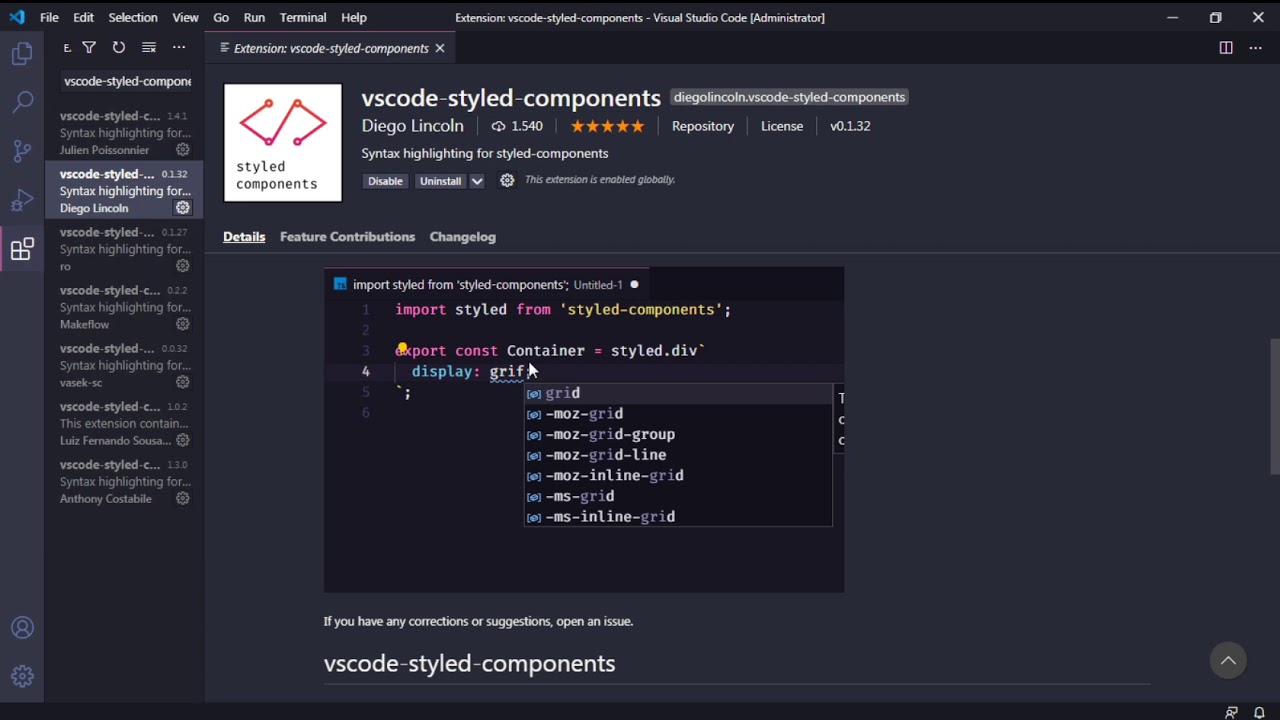Open the Help menu
1280x720 pixels.
[x=354, y=17]
